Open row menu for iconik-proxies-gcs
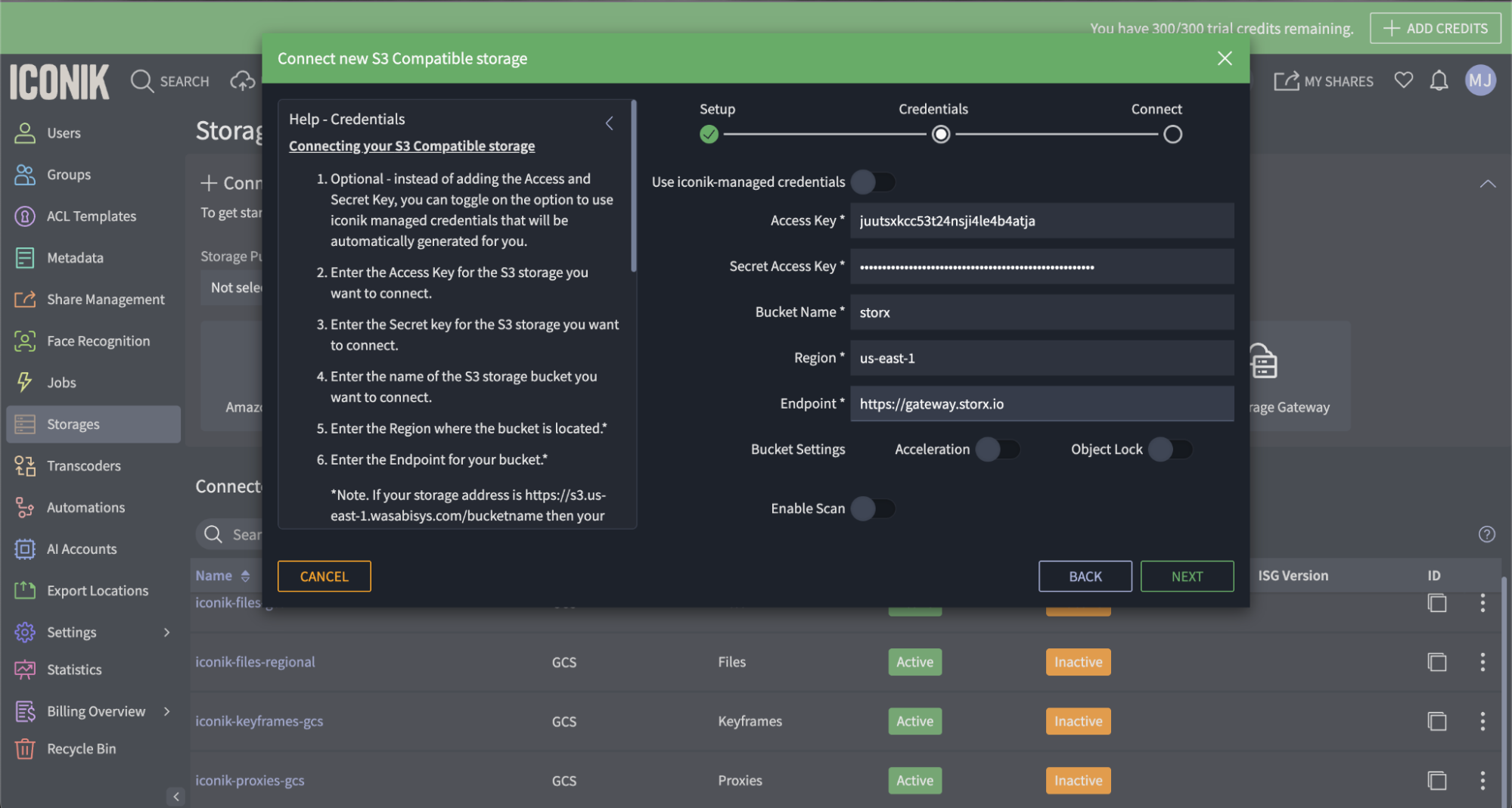 (1483, 780)
